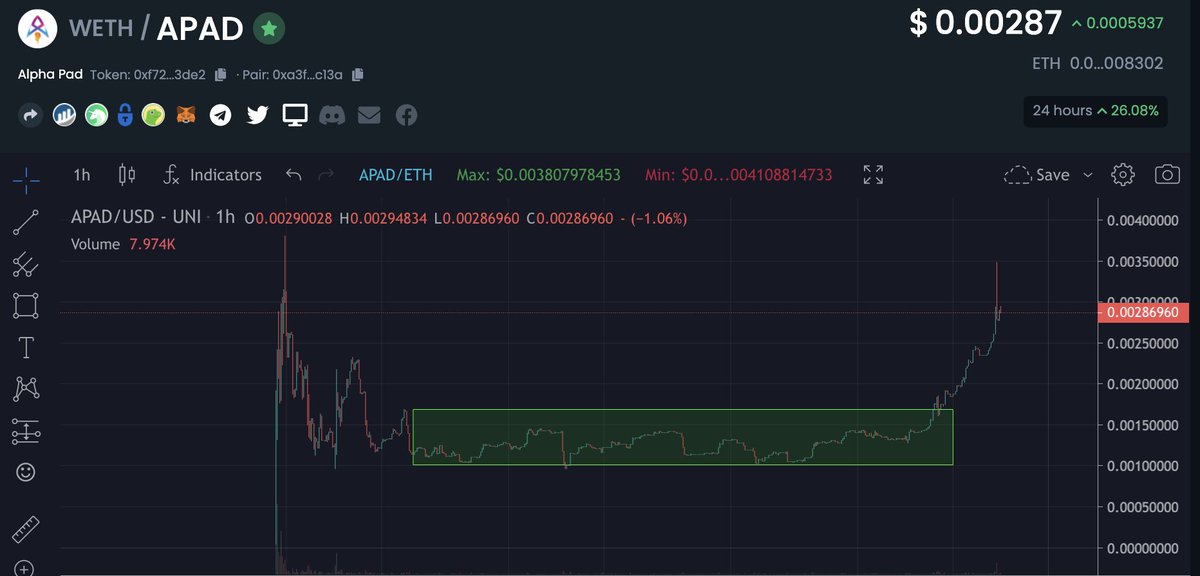Select the patterns drawing tool
This screenshot has width=1200, height=576.
pyautogui.click(x=26, y=388)
